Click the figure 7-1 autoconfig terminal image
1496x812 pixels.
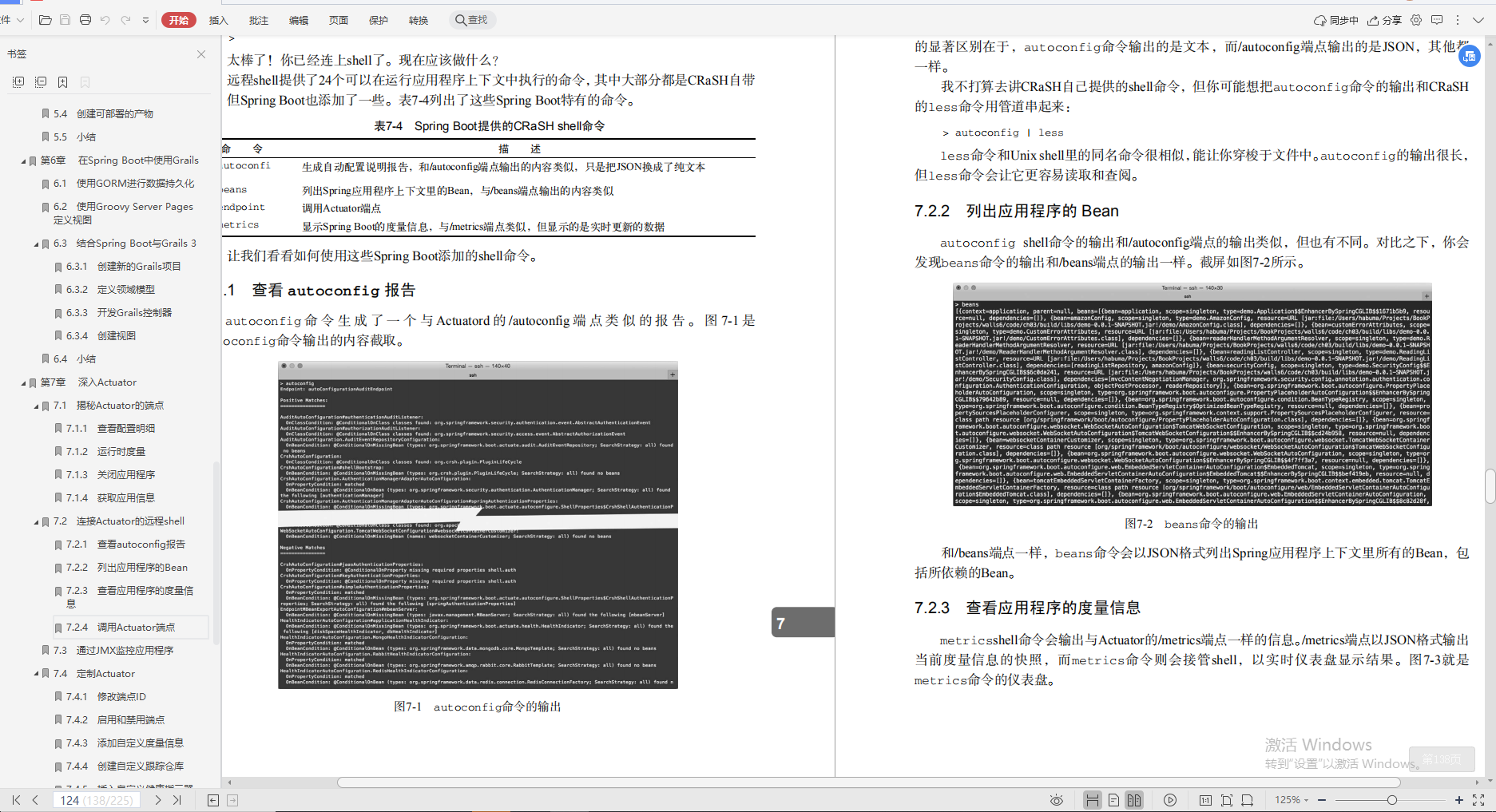(478, 525)
